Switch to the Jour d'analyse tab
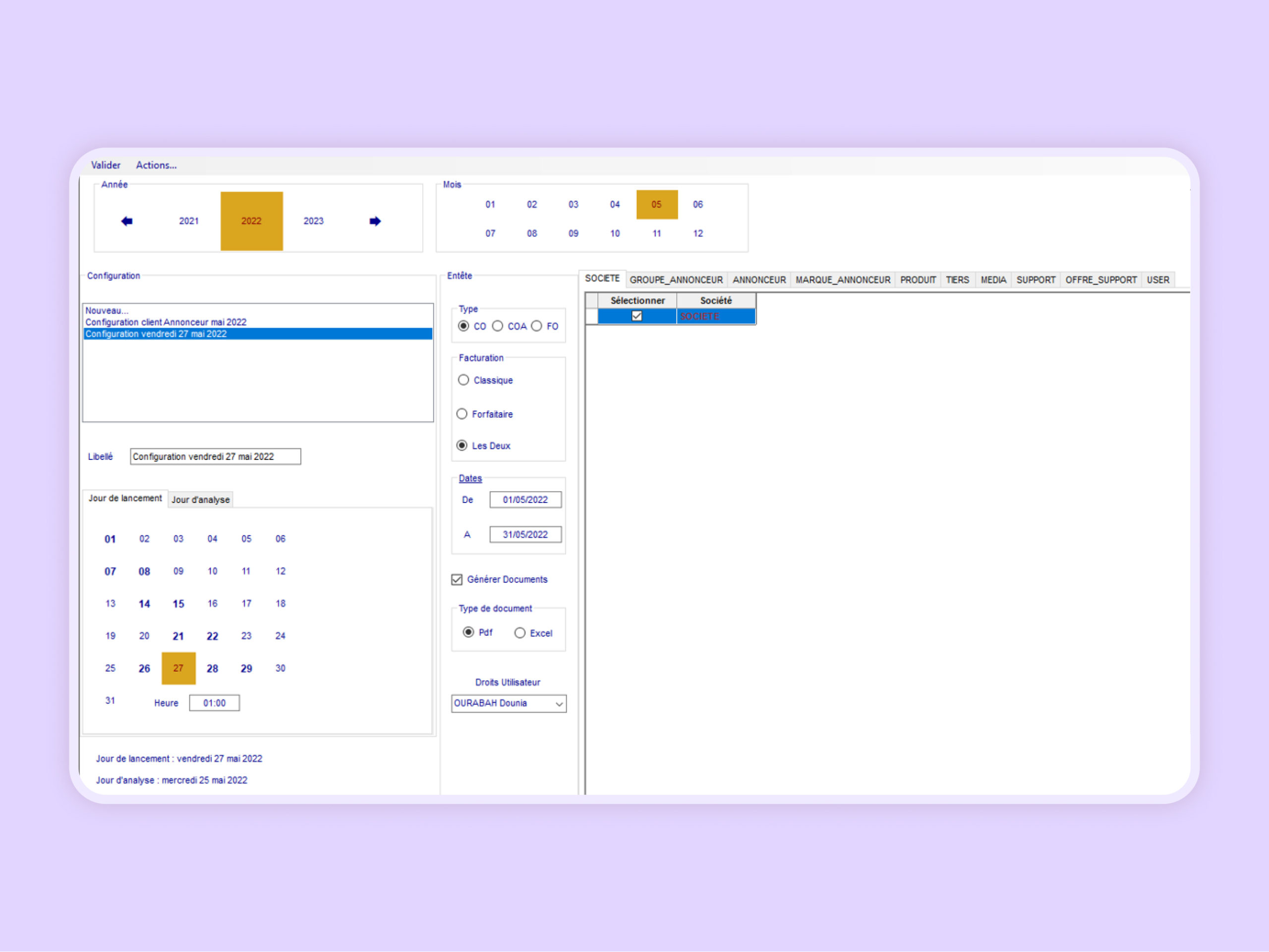This screenshot has width=1269, height=952. point(200,500)
